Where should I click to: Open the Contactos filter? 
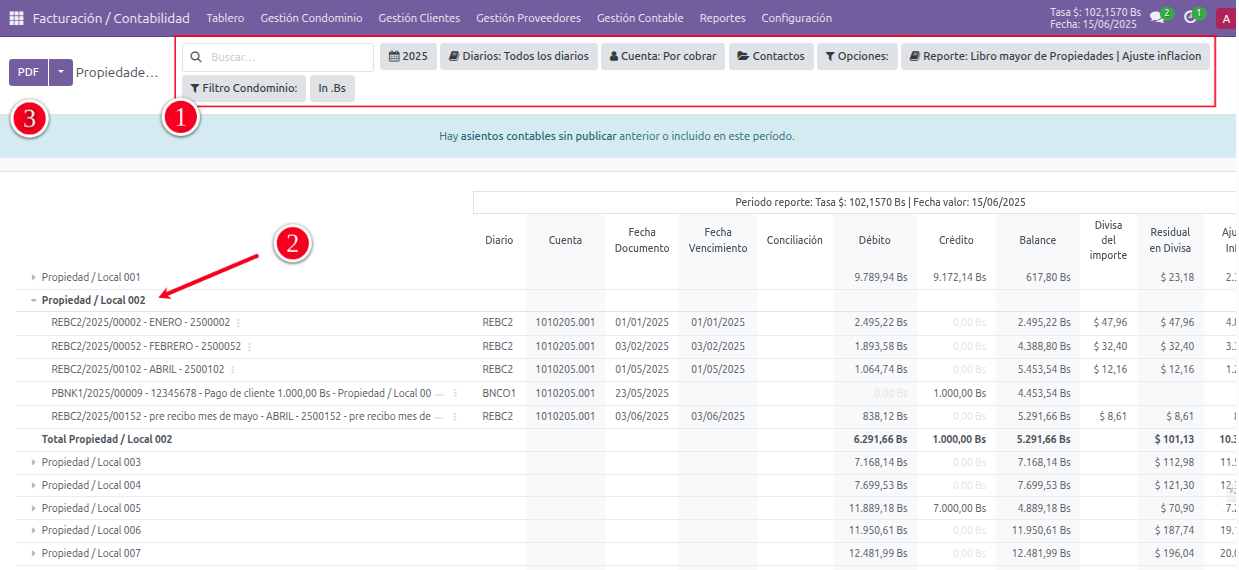pos(770,56)
